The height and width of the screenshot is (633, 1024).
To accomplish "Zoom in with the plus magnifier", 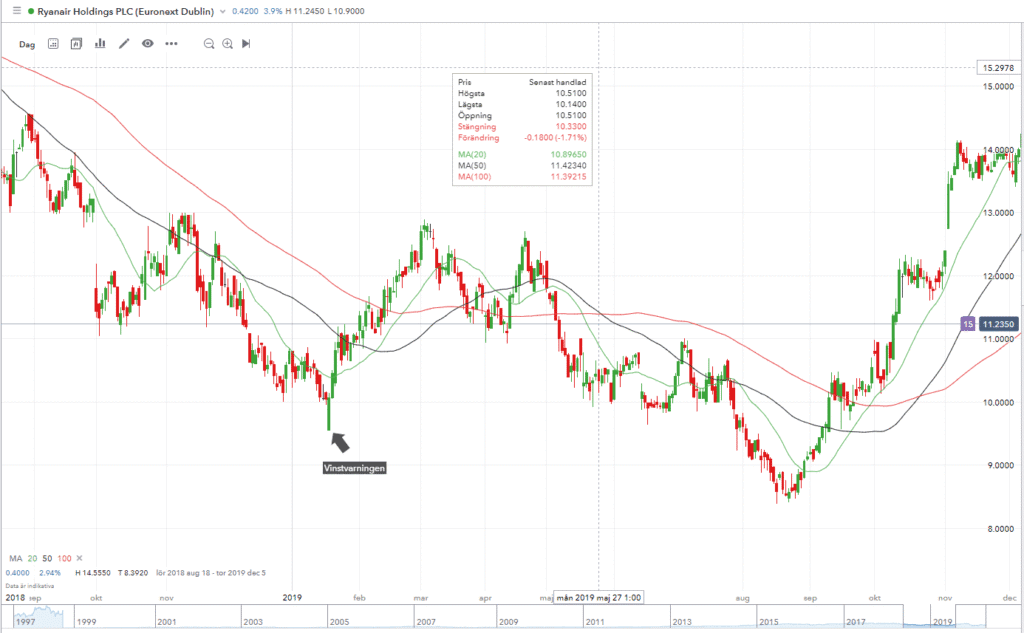I will pyautogui.click(x=228, y=44).
